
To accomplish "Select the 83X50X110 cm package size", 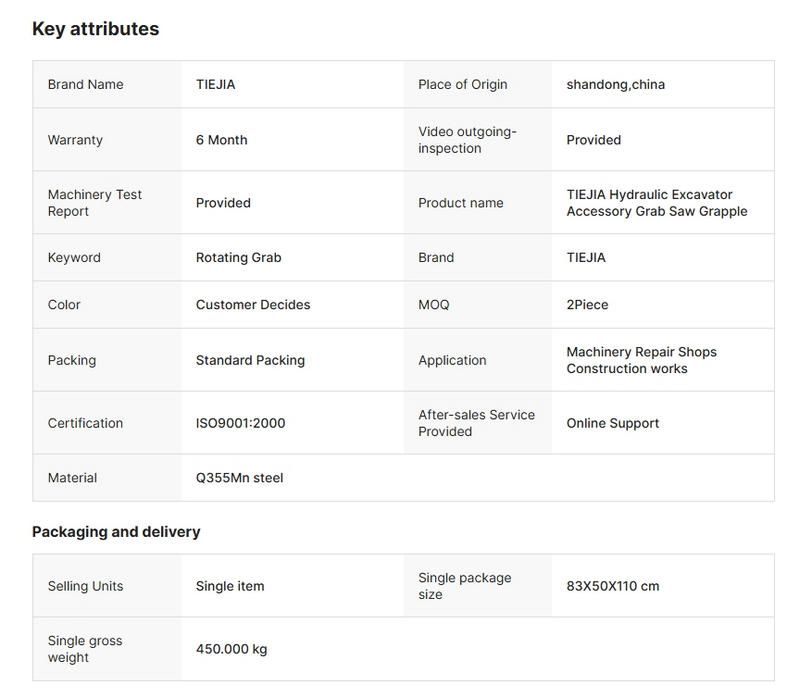I will pos(612,586).
